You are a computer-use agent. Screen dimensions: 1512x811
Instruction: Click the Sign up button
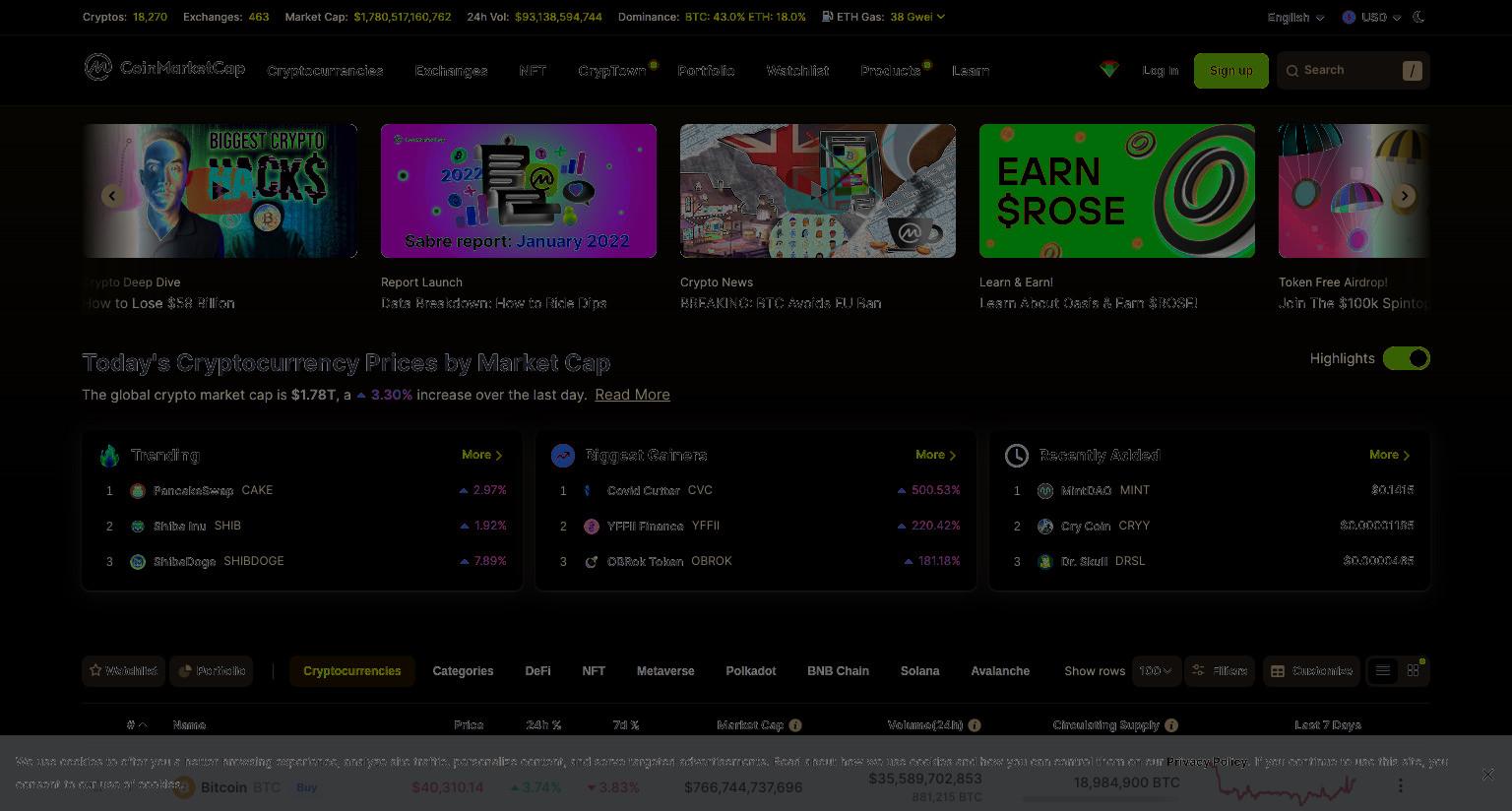[1231, 71]
